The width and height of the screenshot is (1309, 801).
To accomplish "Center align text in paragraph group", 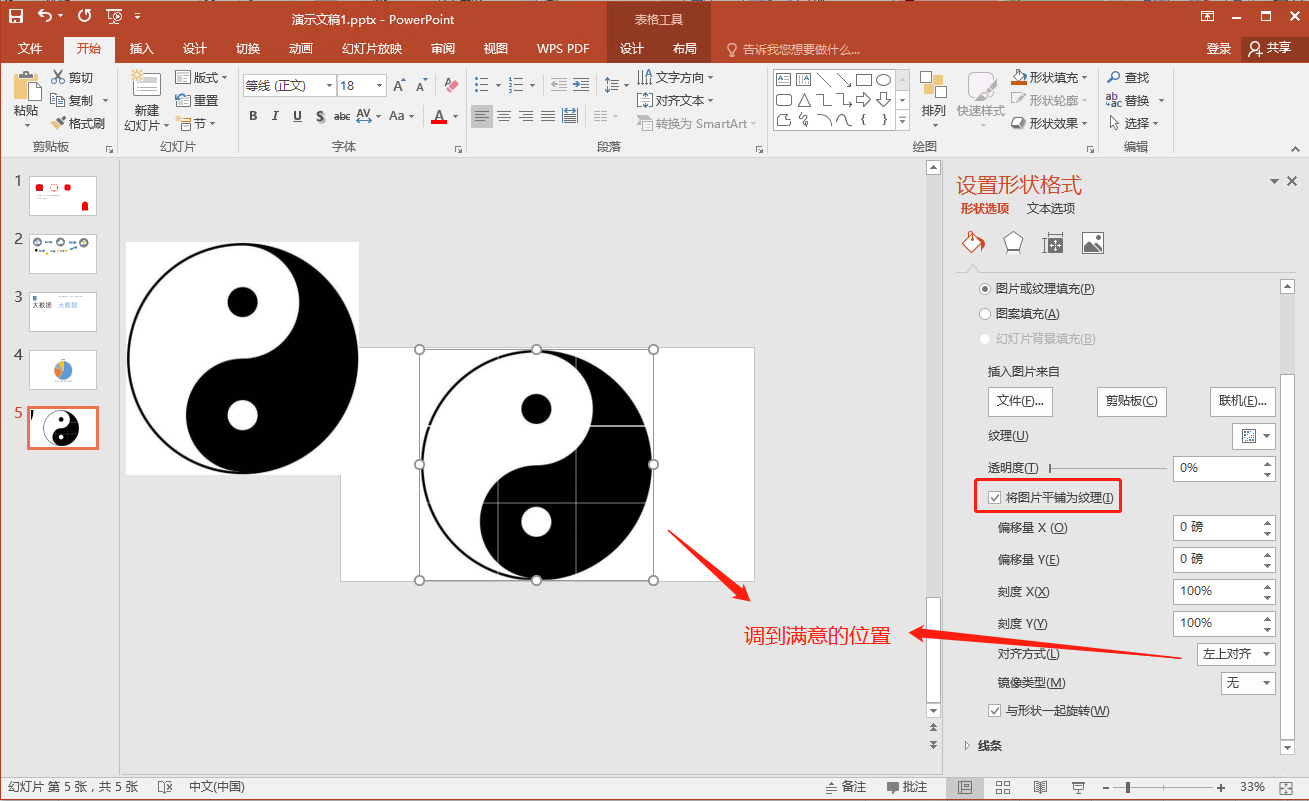I will point(504,117).
